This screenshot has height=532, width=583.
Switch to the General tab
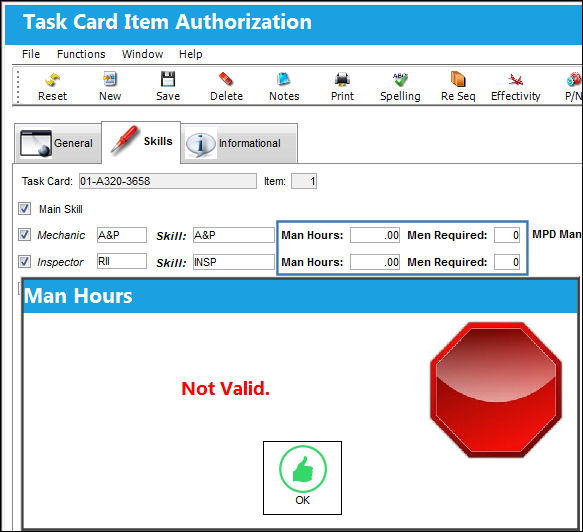click(58, 143)
